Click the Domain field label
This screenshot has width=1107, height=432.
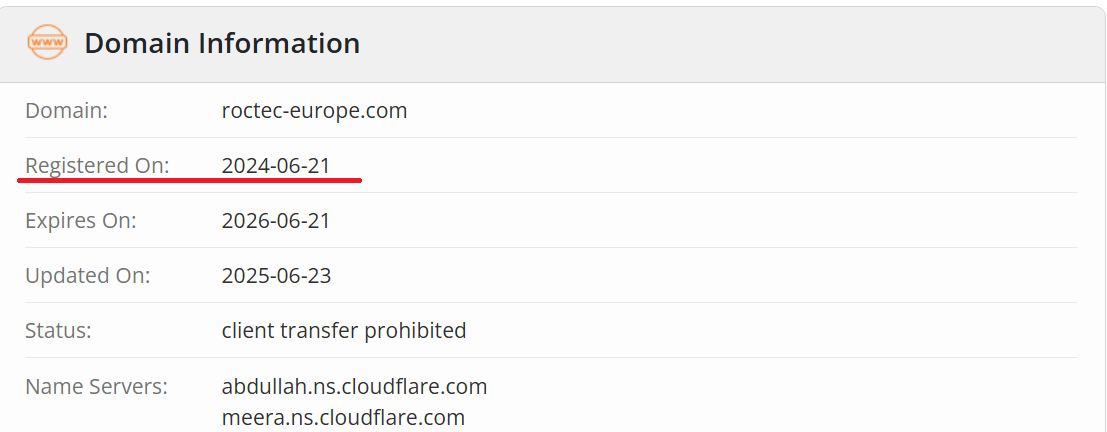click(66, 110)
